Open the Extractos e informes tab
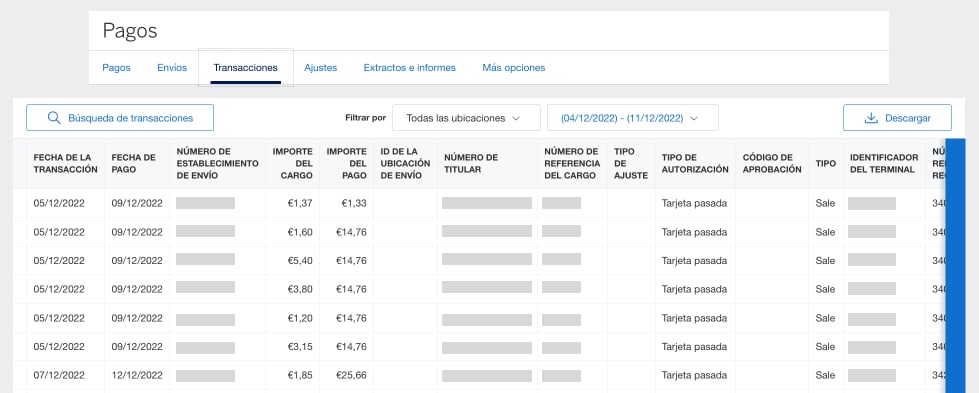 point(410,67)
